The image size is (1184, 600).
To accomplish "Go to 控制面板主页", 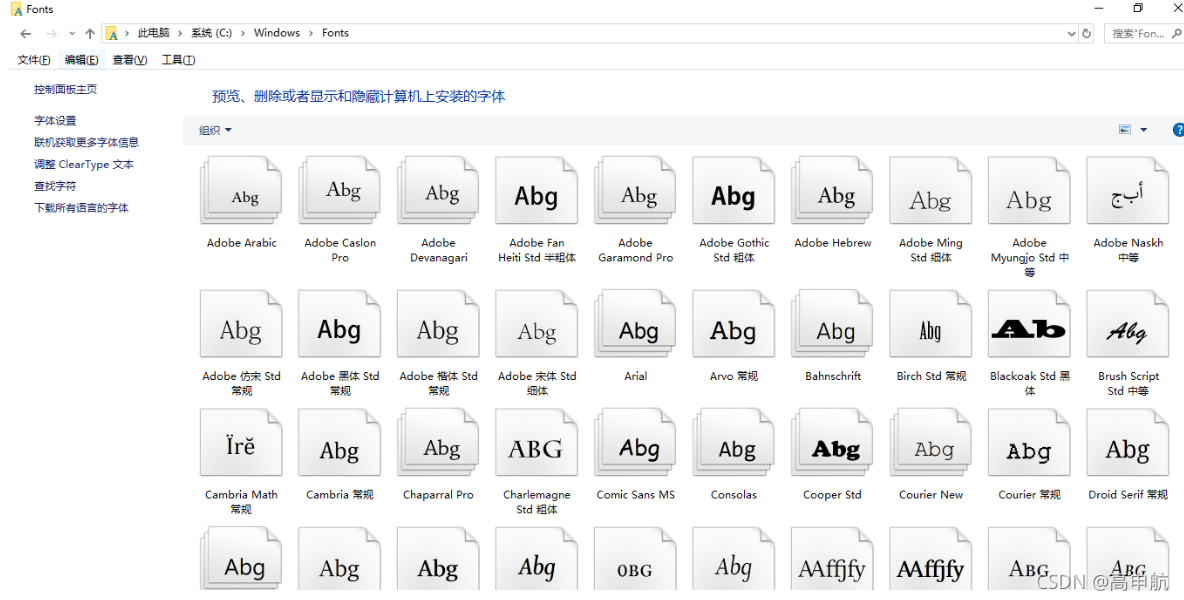I will coord(66,89).
